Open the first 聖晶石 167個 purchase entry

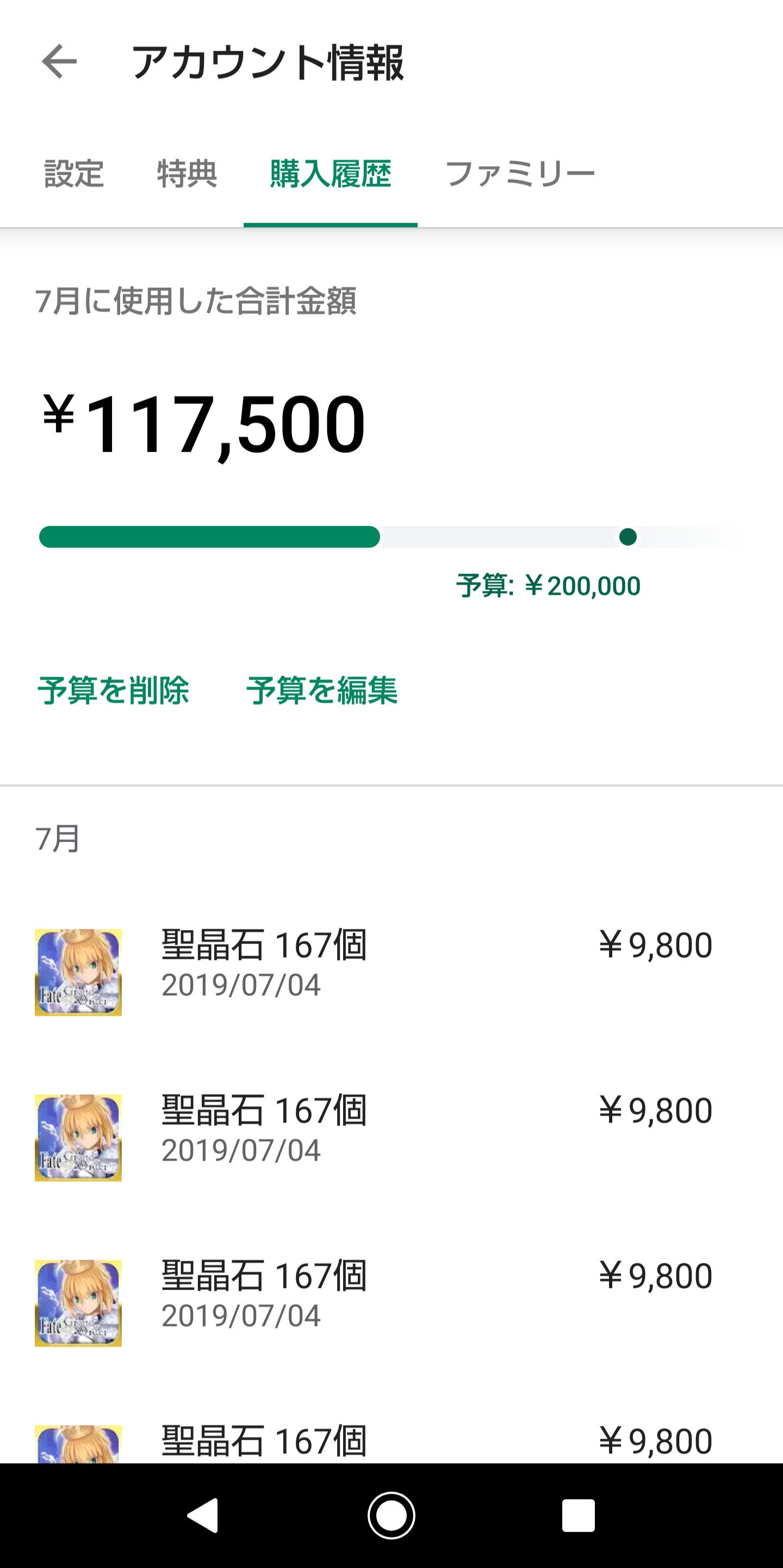click(391, 972)
